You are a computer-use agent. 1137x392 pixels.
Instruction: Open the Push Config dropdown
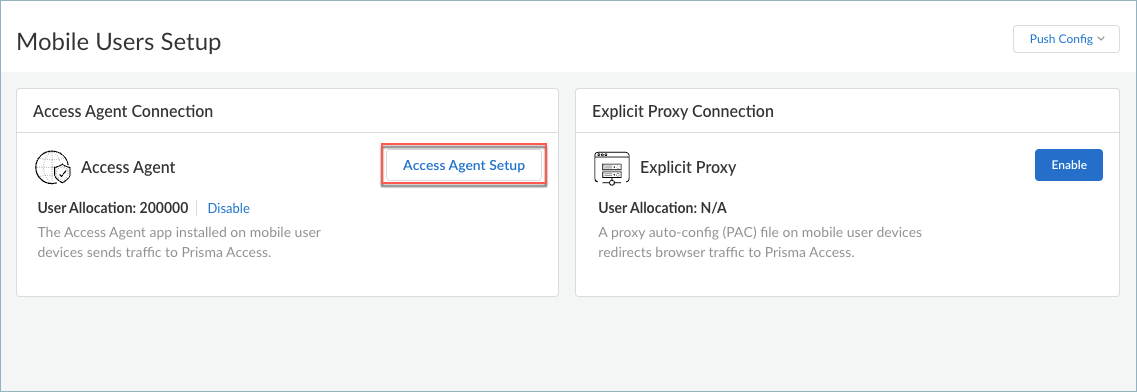1067,39
